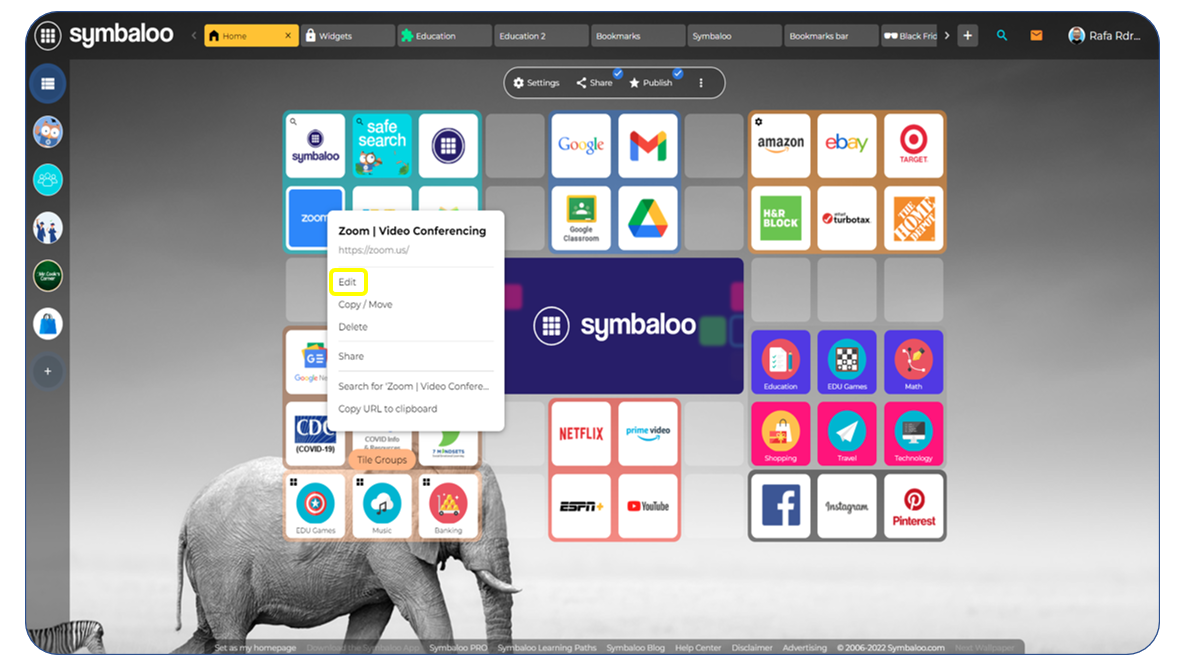The width and height of the screenshot is (1180, 668).
Task: Open the Help Center link
Action: pos(698,648)
